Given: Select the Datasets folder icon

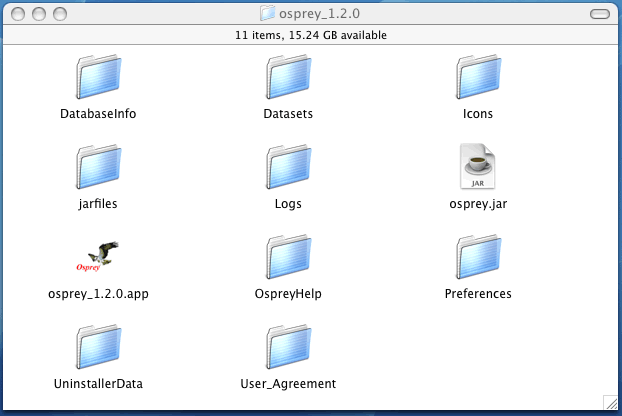Looking at the screenshot, I should tap(288, 77).
